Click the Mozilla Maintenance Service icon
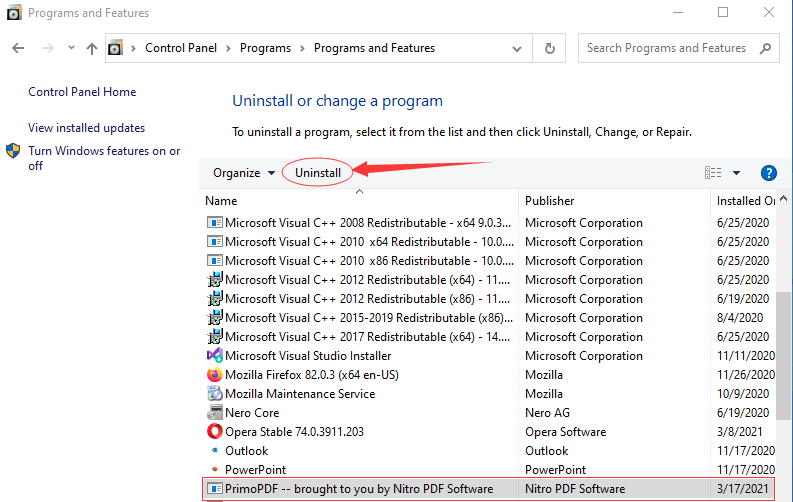Screen dimensions: 793x502 point(215,393)
